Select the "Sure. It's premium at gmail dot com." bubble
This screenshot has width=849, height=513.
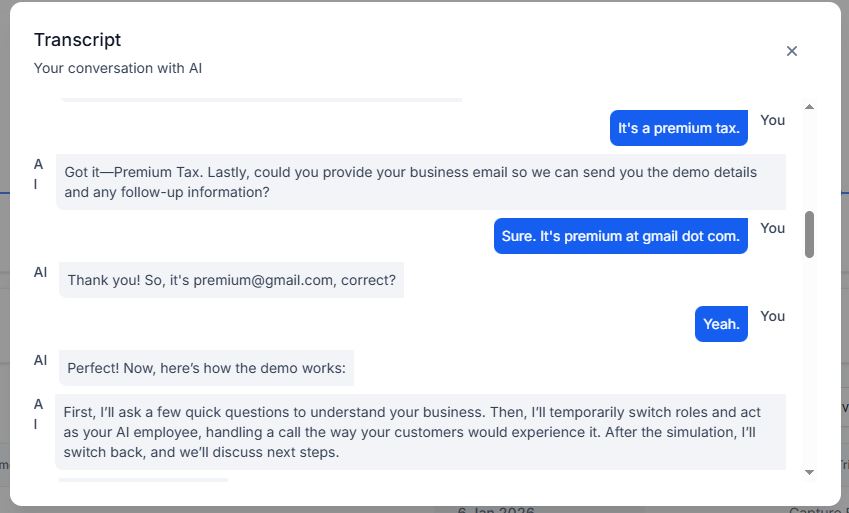(x=621, y=236)
